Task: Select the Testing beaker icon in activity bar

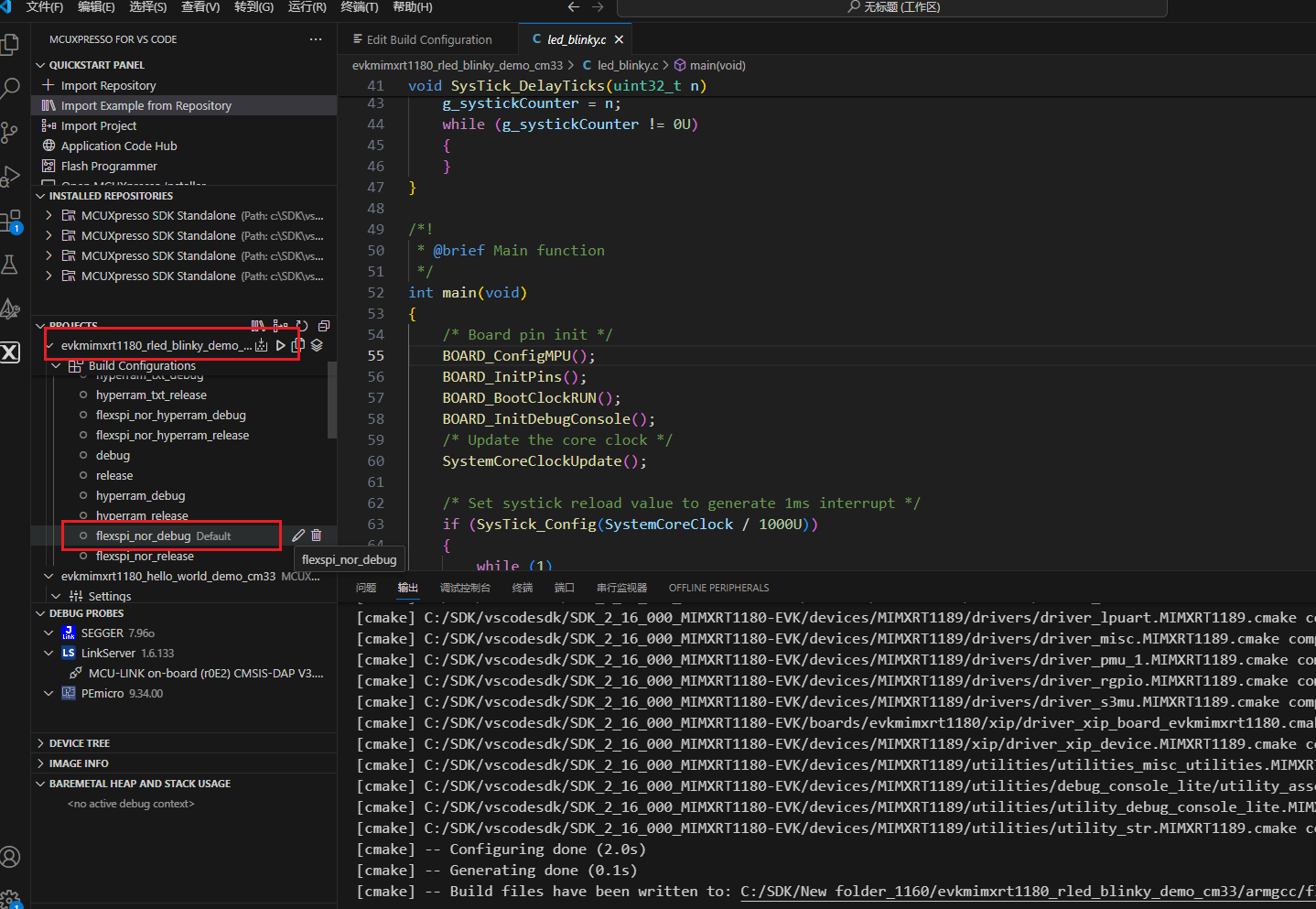Action: pos(11,264)
